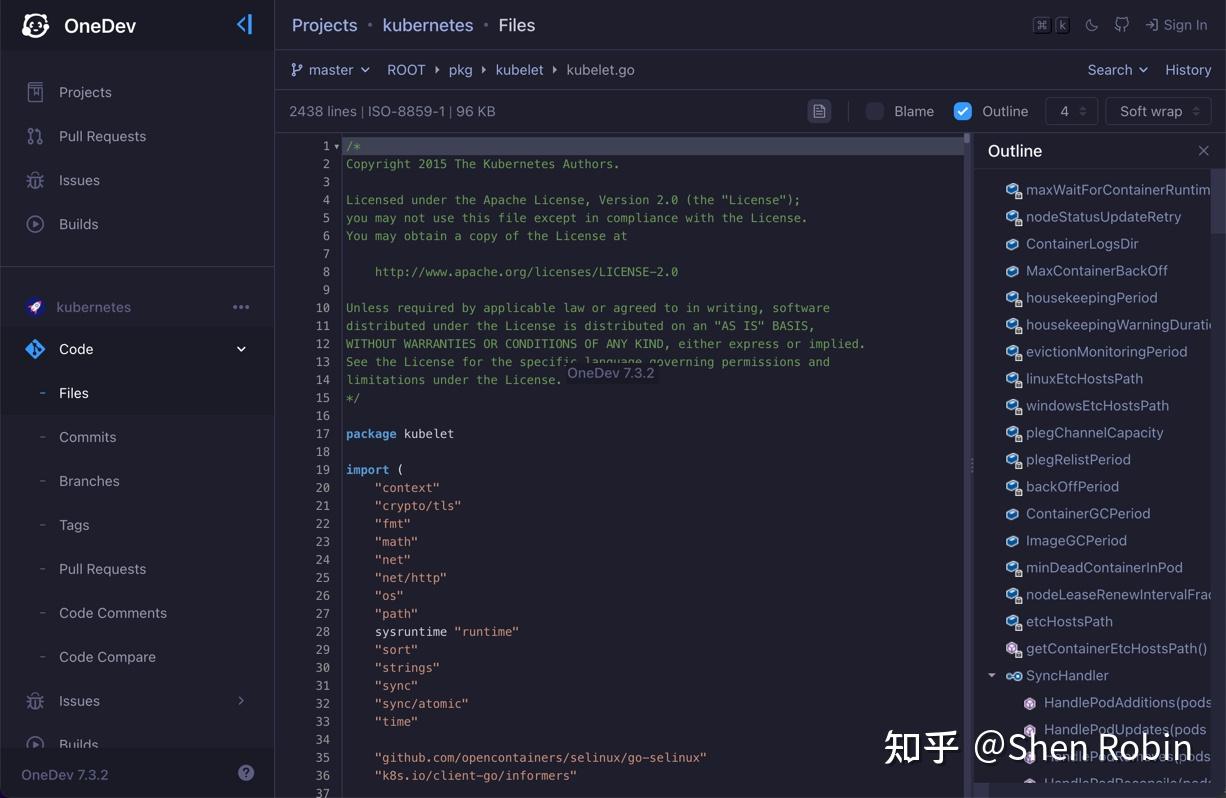This screenshot has height=798, width=1226.
Task: Close the Outline panel
Action: click(1204, 150)
